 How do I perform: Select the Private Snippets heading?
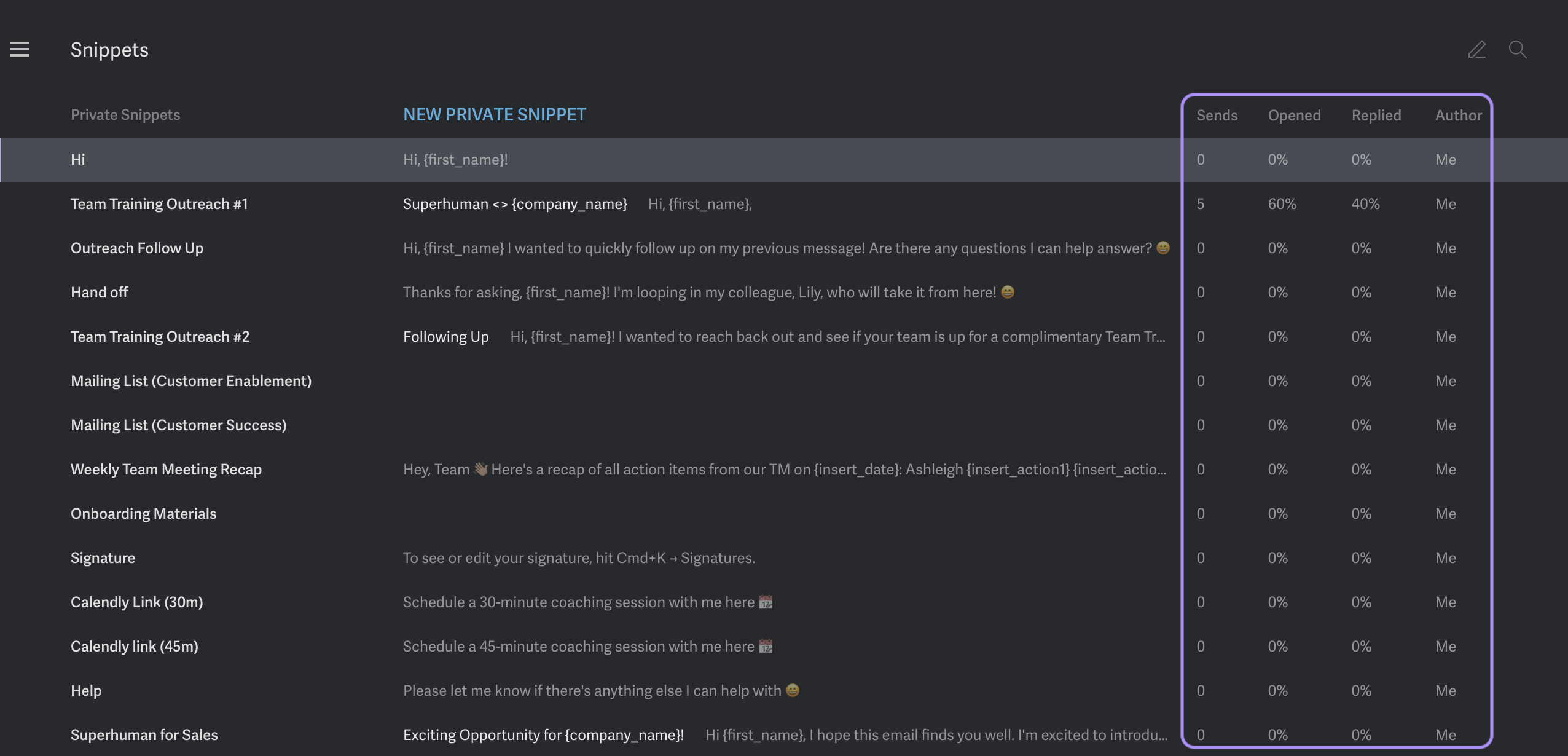pos(125,115)
